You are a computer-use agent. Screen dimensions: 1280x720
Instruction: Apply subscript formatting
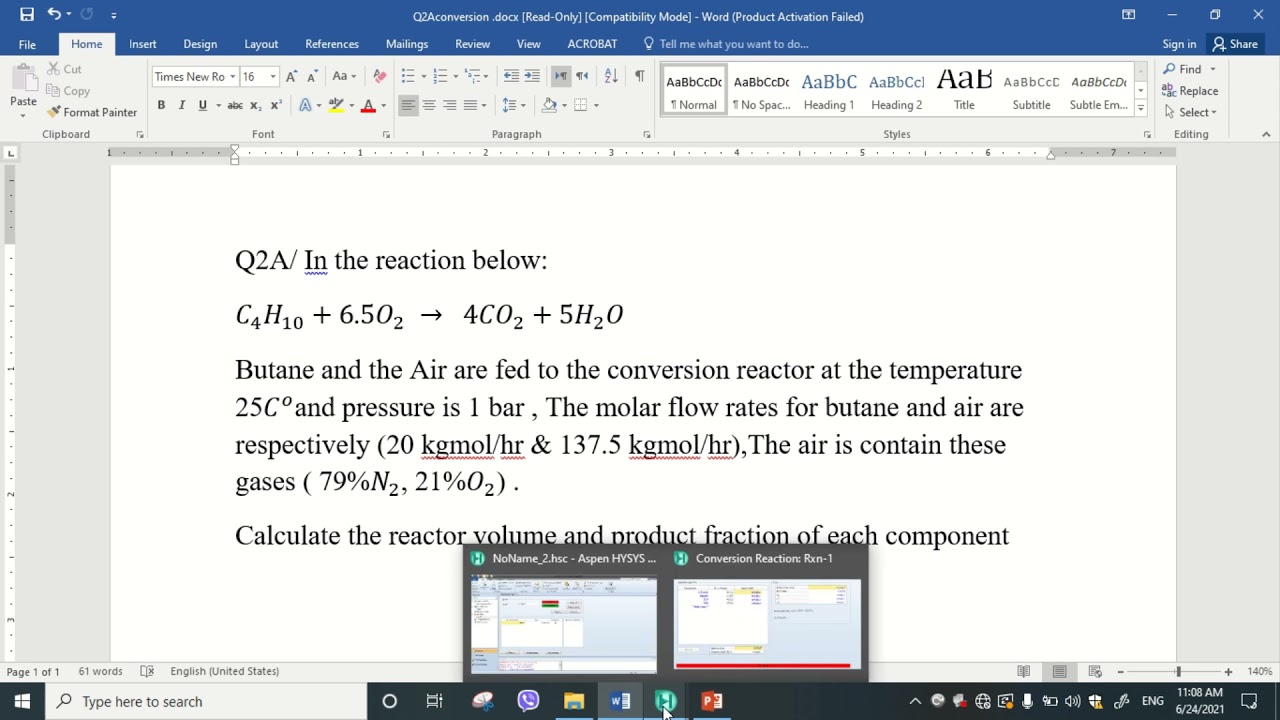pos(256,105)
